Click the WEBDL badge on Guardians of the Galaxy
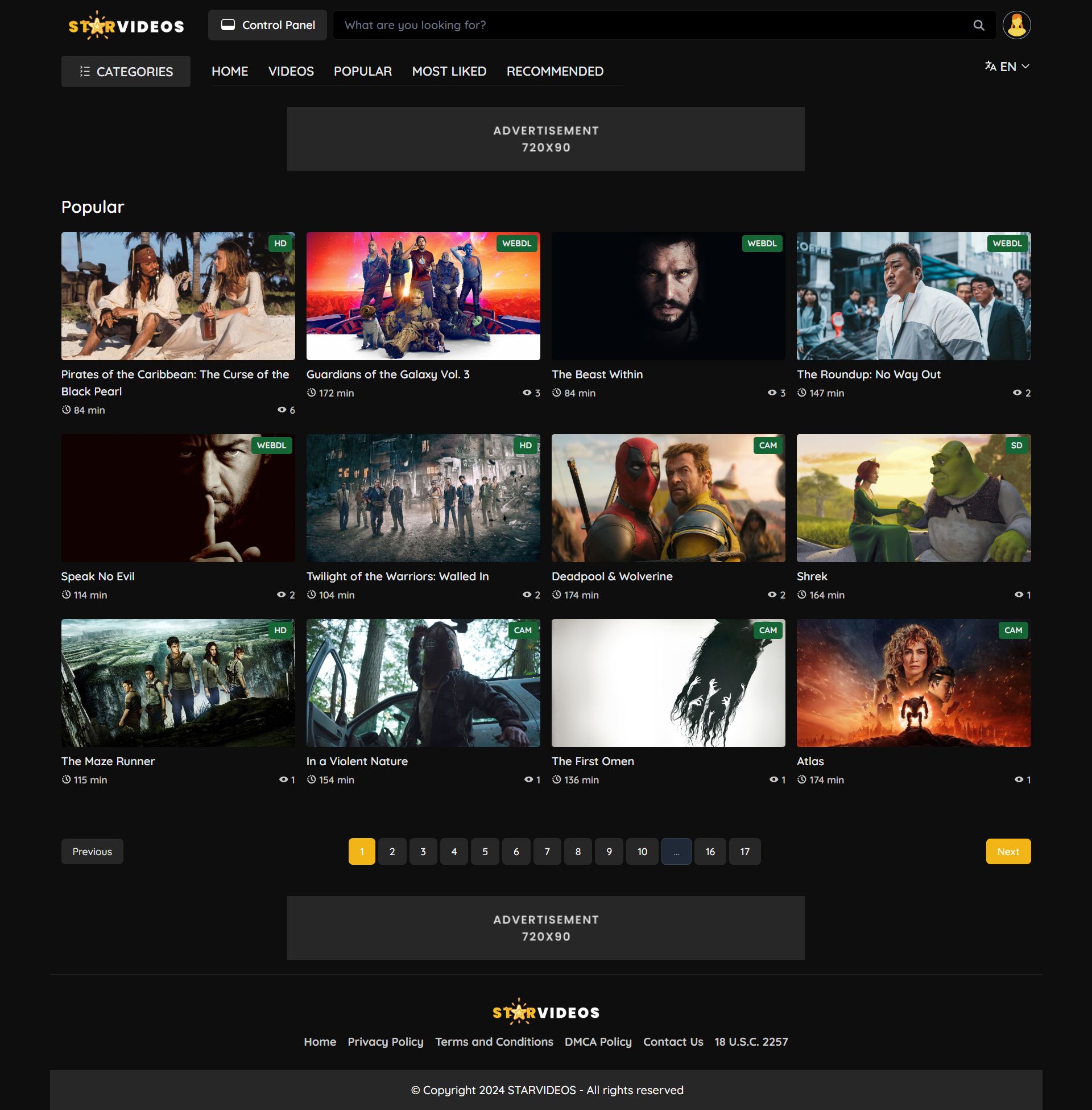1092x1110 pixels. (x=516, y=244)
